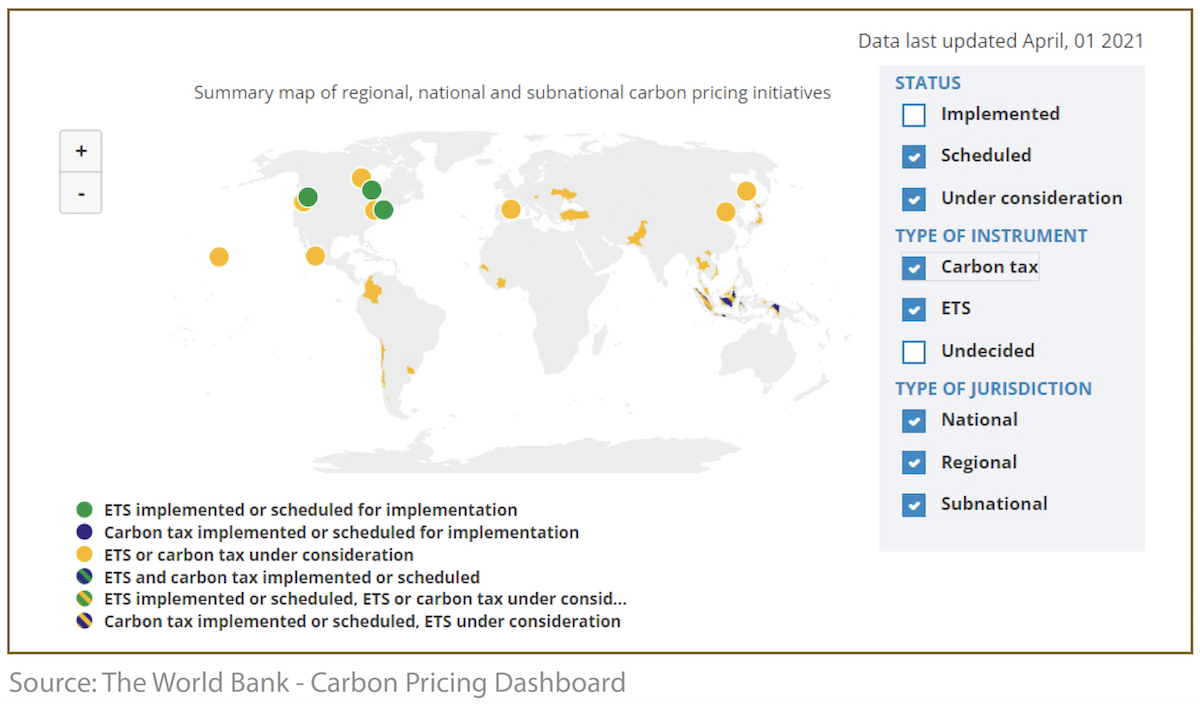Select the green marker on the US east coast
Image resolution: width=1200 pixels, height=704 pixels.
(383, 209)
